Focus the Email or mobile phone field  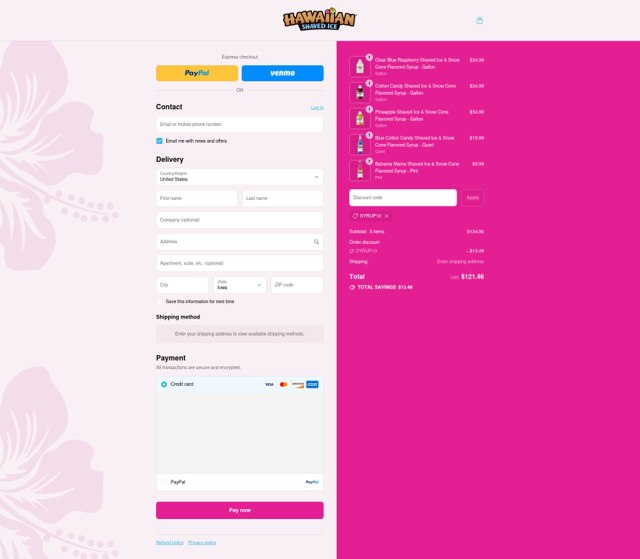(240, 124)
